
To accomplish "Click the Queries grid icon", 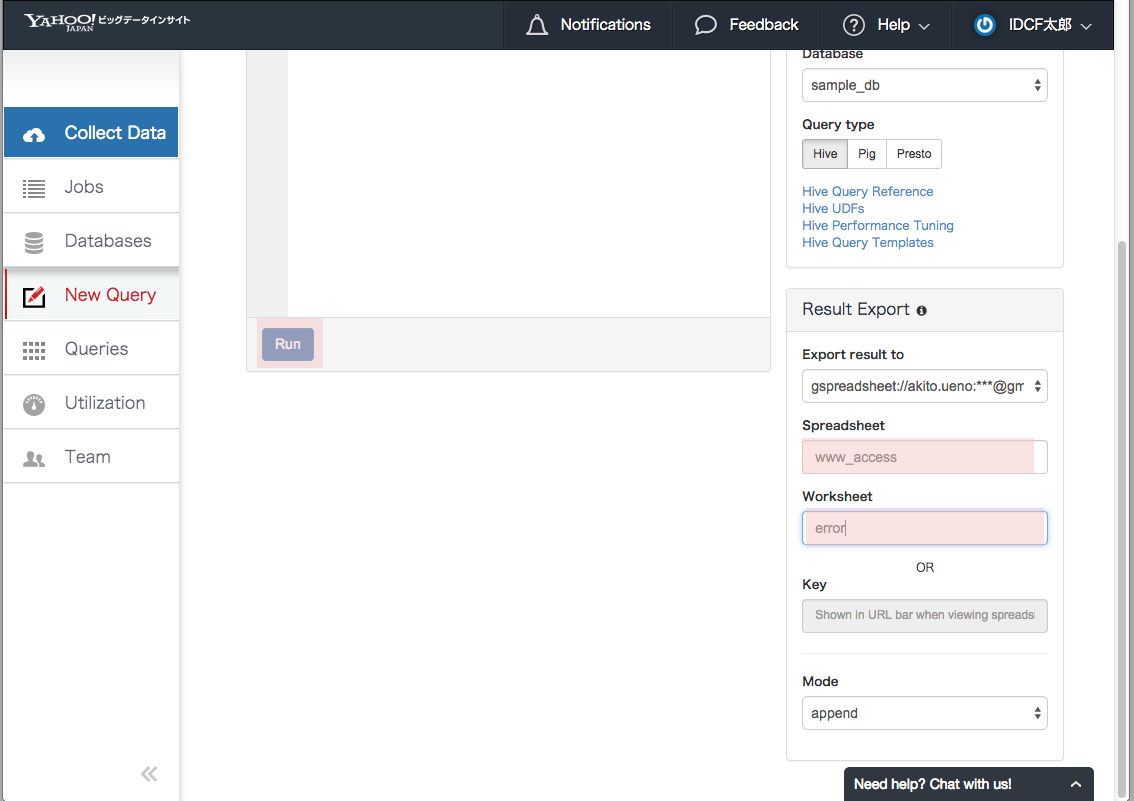I will click(33, 351).
